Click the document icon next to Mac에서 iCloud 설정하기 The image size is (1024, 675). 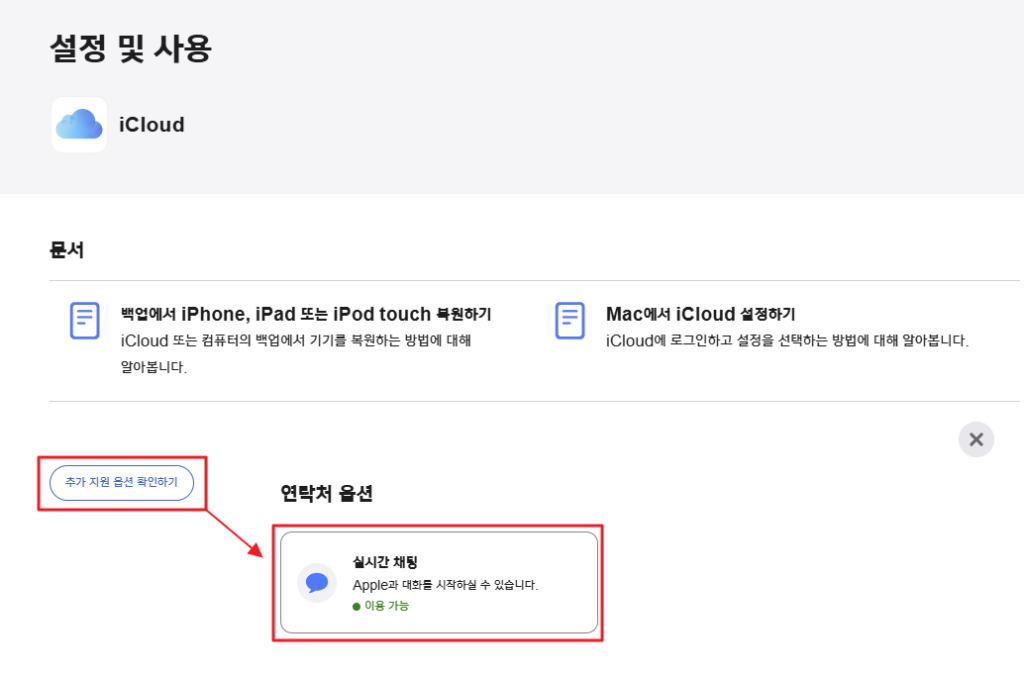pos(569,320)
